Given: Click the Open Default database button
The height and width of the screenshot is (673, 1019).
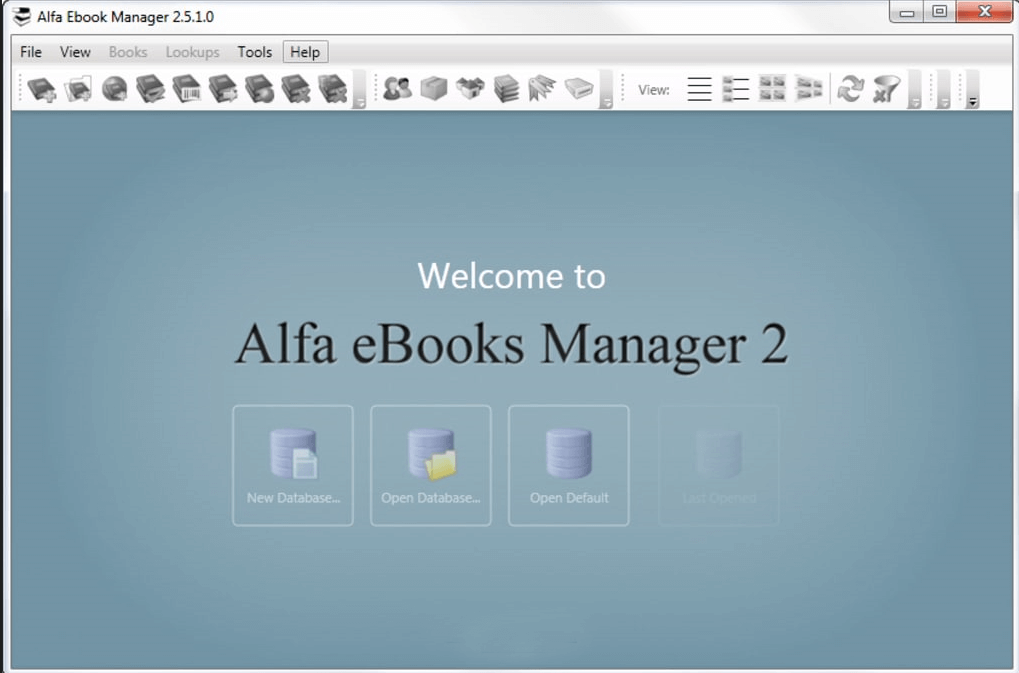Looking at the screenshot, I should [x=569, y=465].
